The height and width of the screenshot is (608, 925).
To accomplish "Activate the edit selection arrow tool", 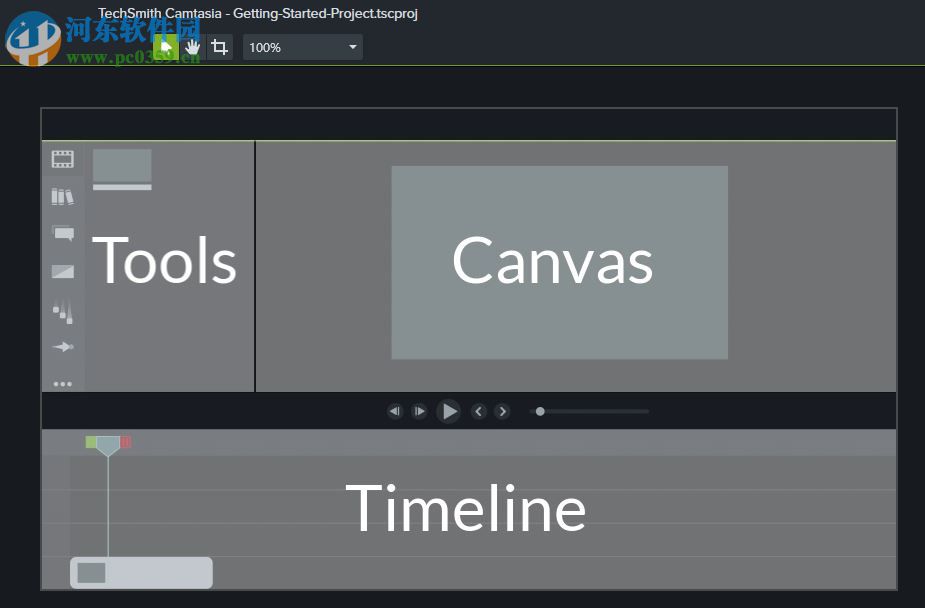I will pos(166,46).
